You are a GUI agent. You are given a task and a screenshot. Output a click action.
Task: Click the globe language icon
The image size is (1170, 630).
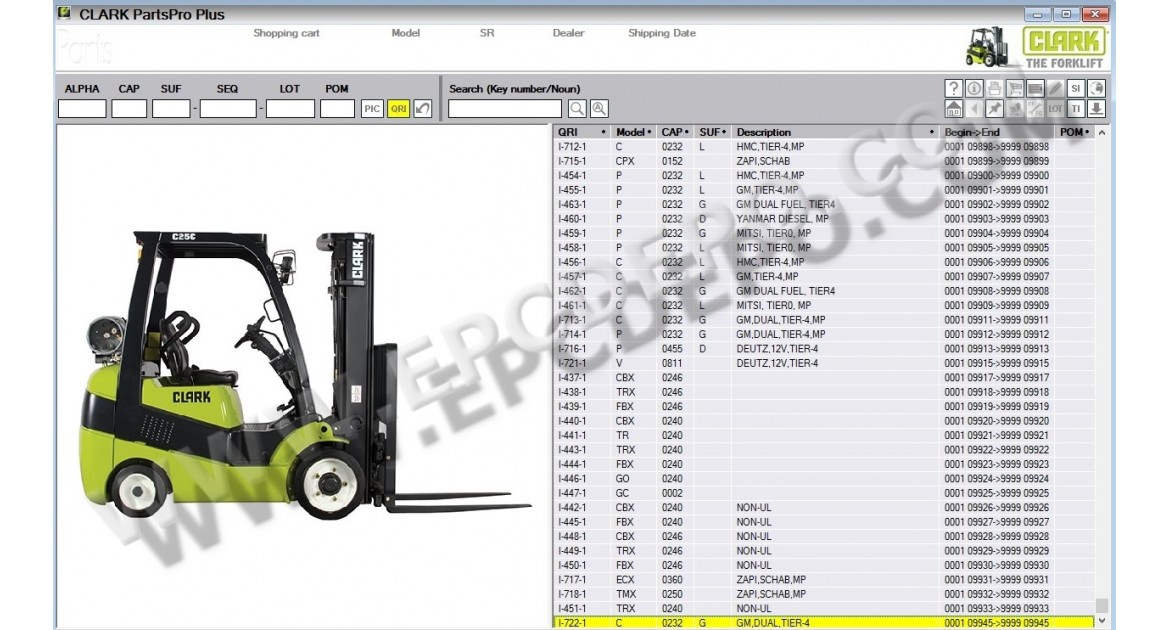(x=1096, y=88)
